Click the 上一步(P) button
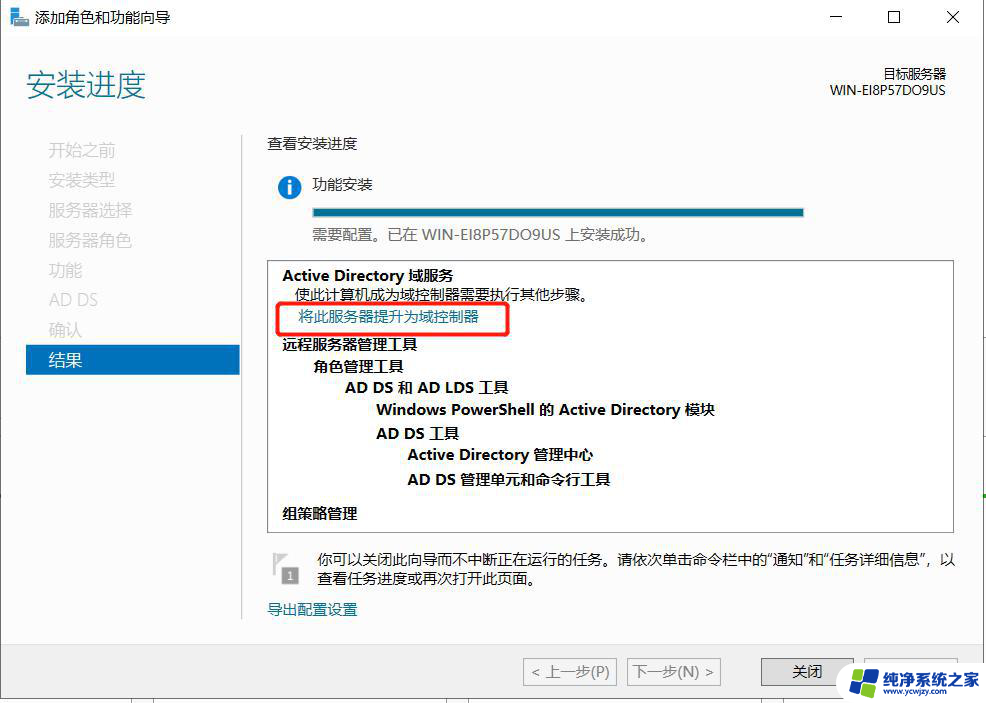 click(570, 672)
